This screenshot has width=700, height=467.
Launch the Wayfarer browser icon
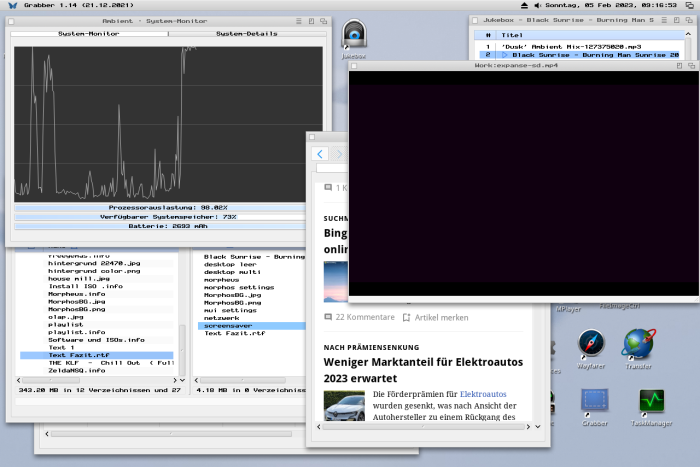click(591, 345)
